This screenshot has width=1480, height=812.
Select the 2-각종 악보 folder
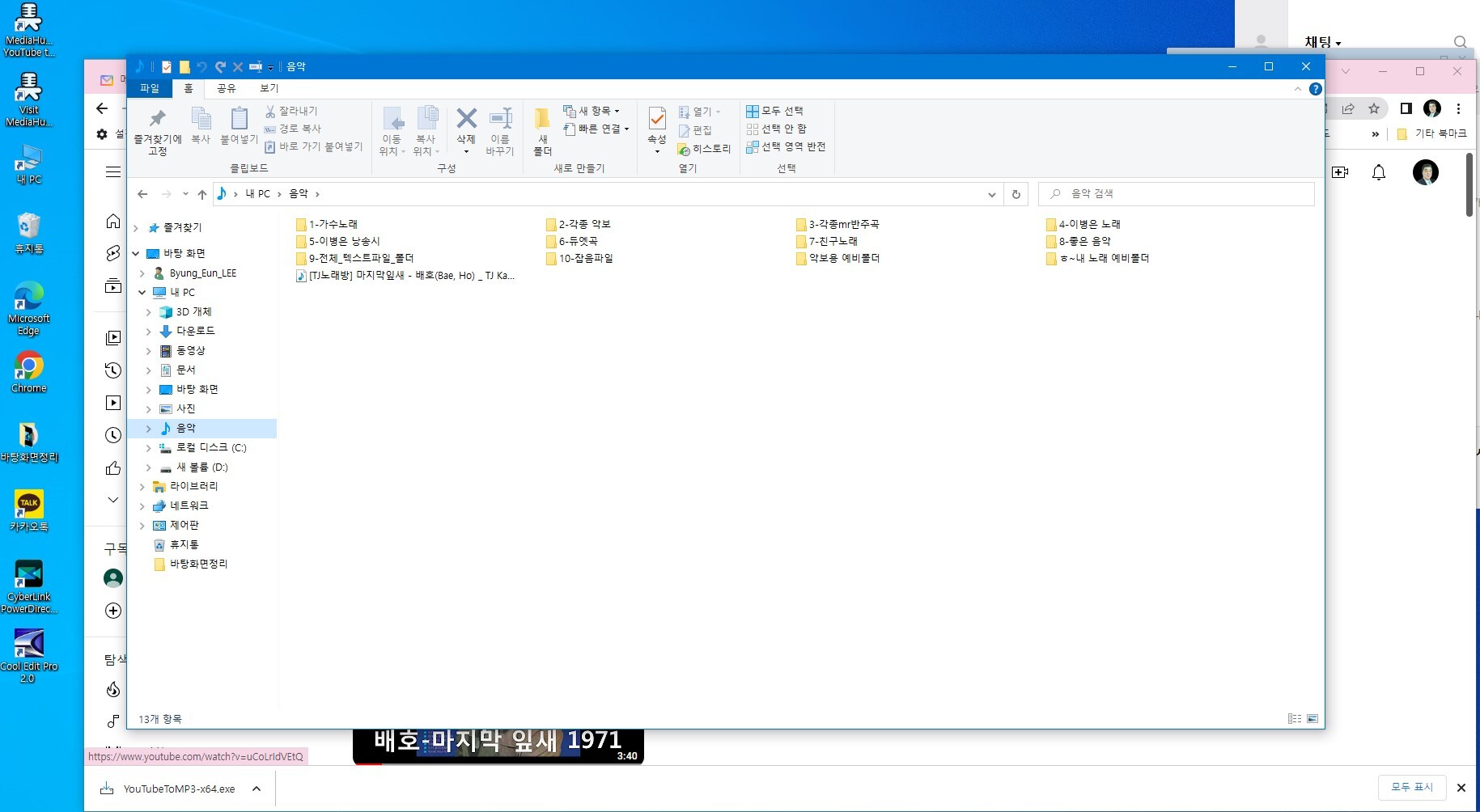[578, 224]
